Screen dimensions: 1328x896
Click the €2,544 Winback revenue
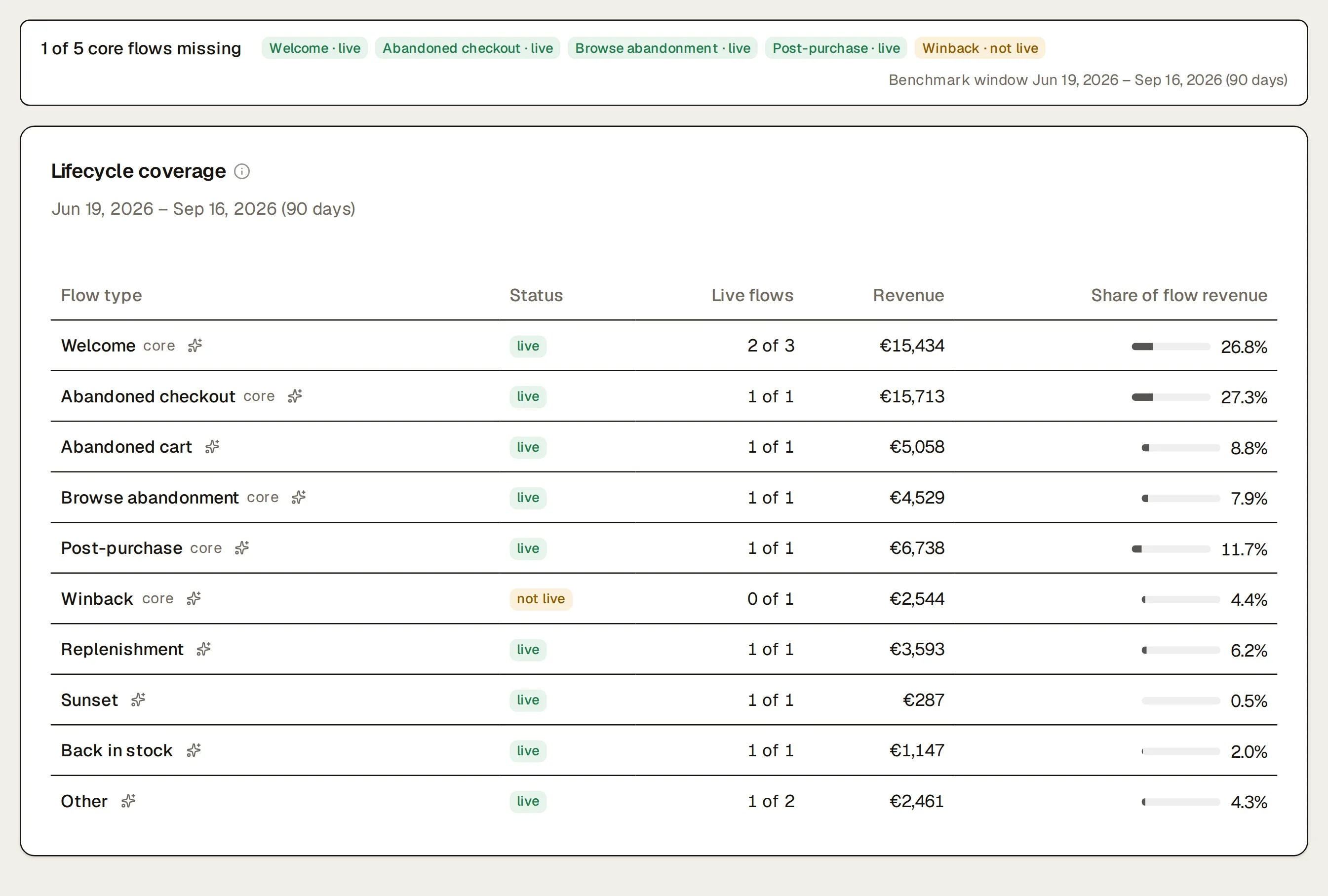coord(917,599)
